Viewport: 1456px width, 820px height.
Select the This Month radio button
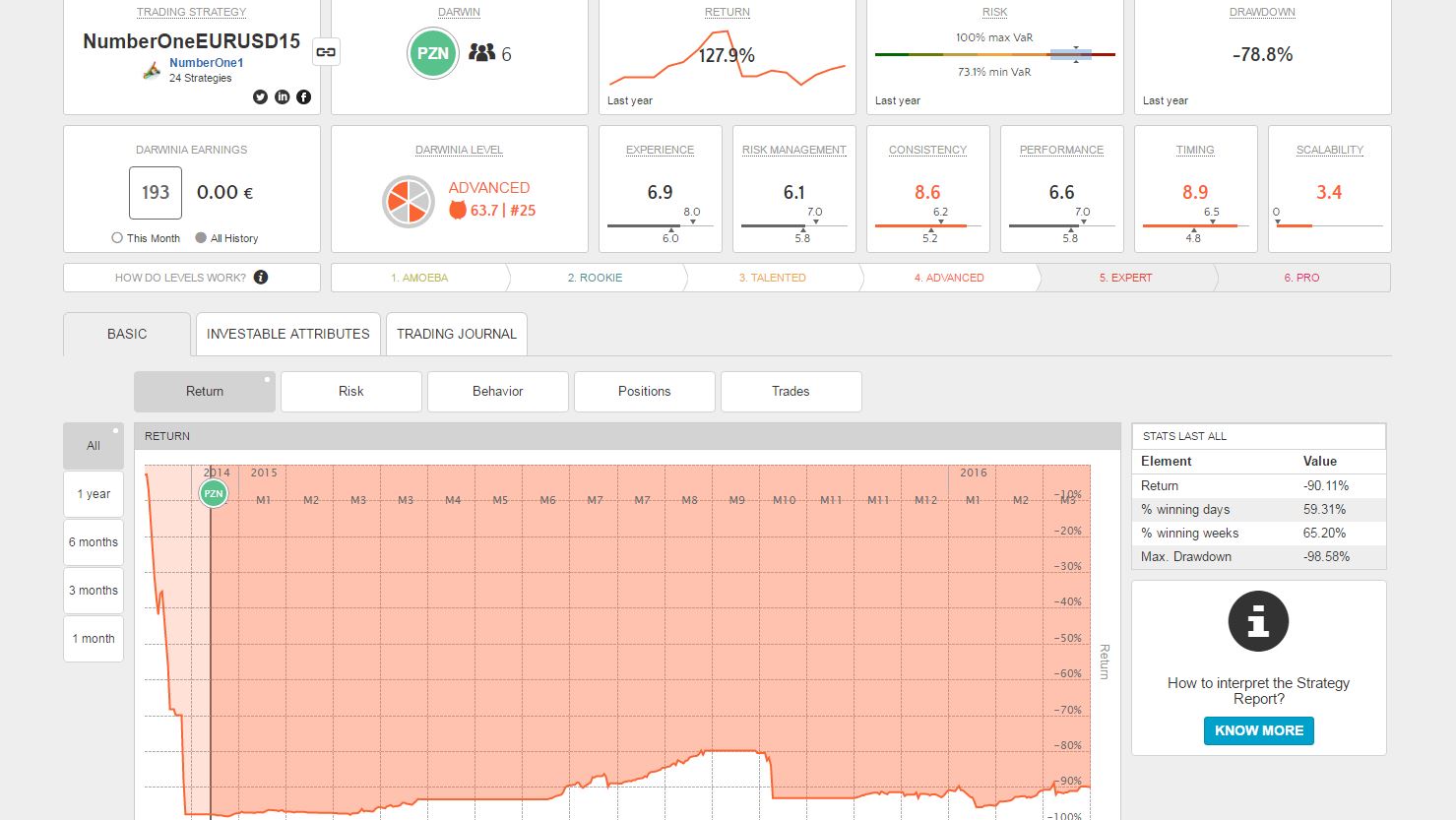pos(117,238)
